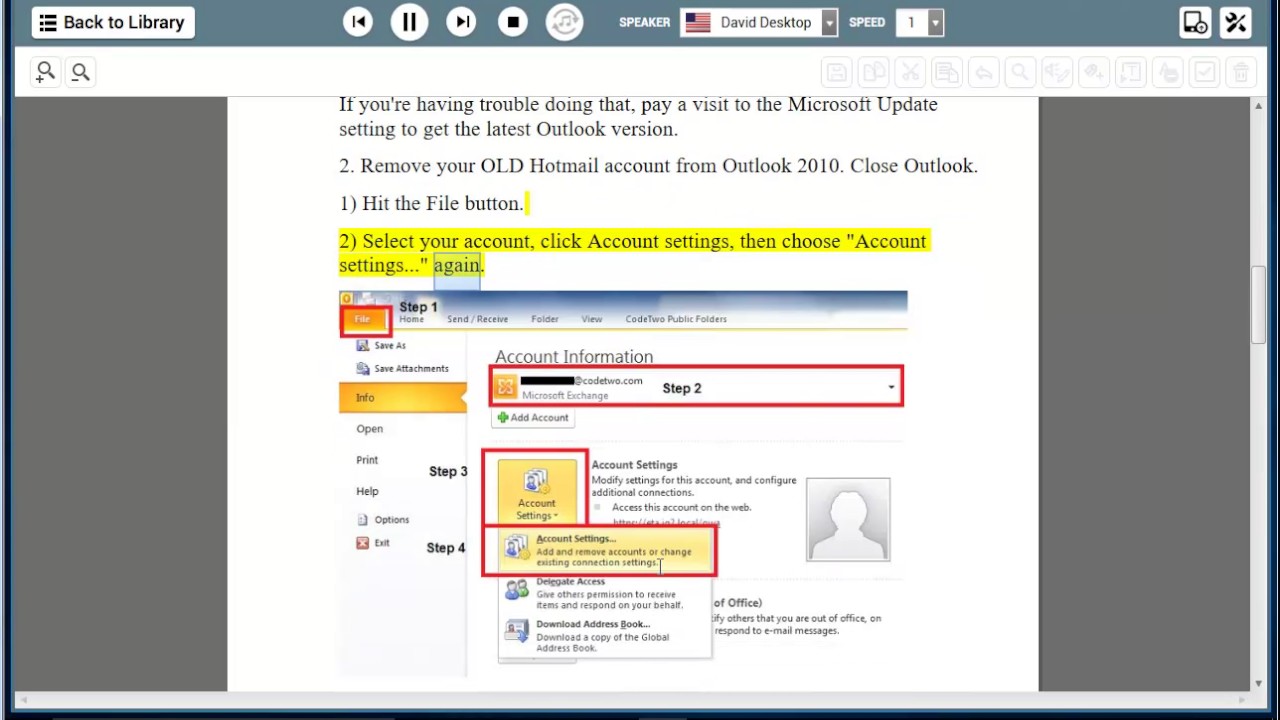Open the tools and settings icon
Screen dimensions: 1280x720
tap(1236, 22)
